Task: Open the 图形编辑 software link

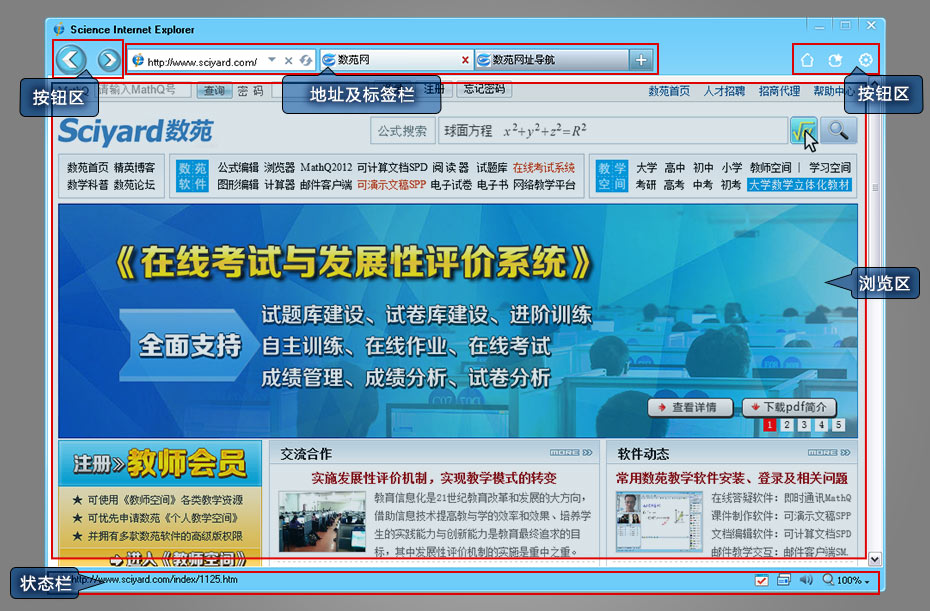Action: [238, 185]
